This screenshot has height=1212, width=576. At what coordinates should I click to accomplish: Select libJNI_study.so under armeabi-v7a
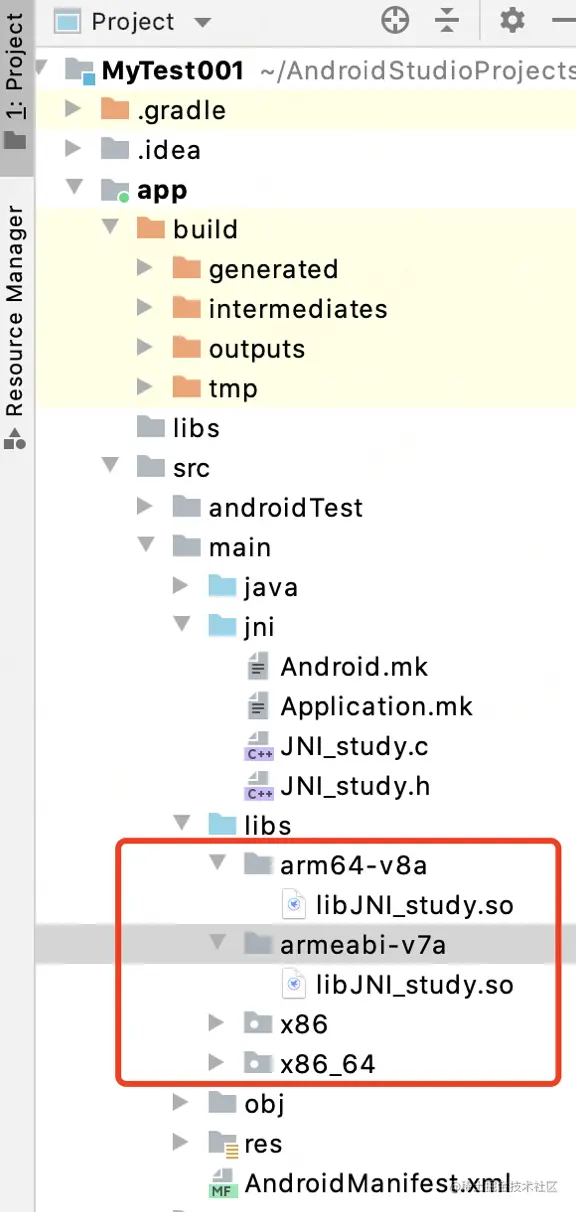400,985
